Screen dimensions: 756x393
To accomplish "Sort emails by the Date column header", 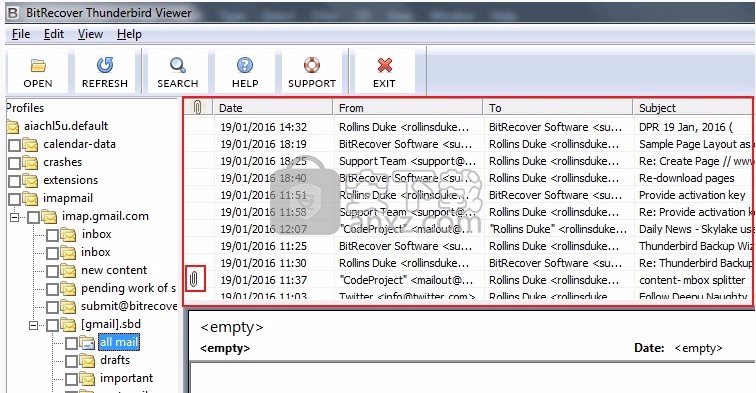I will 273,108.
